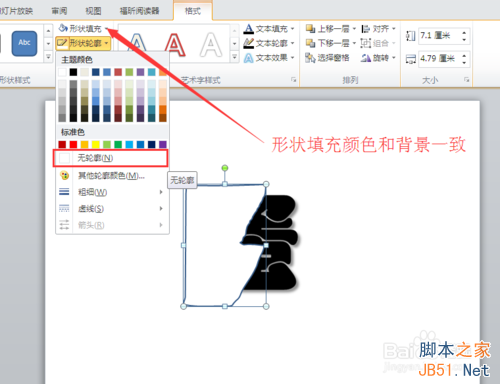
Task: Choose No Outline menu option
Action: (x=111, y=158)
